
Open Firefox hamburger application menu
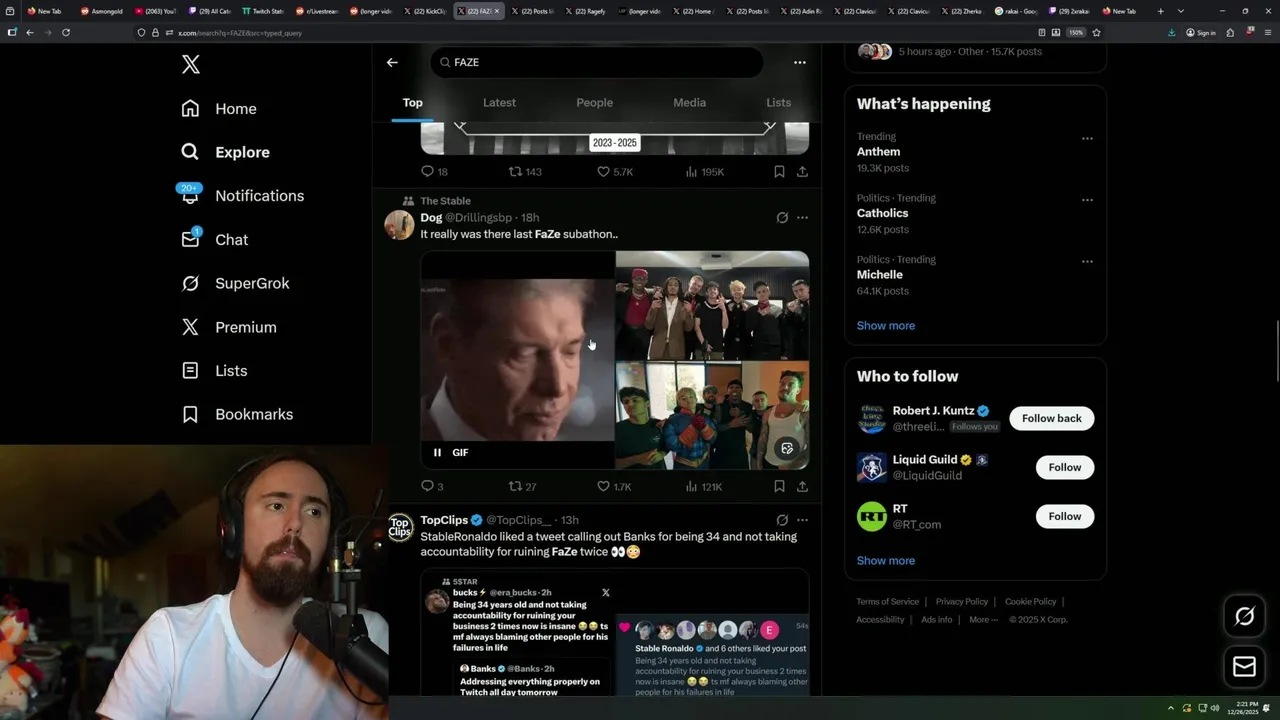pos(1266,32)
